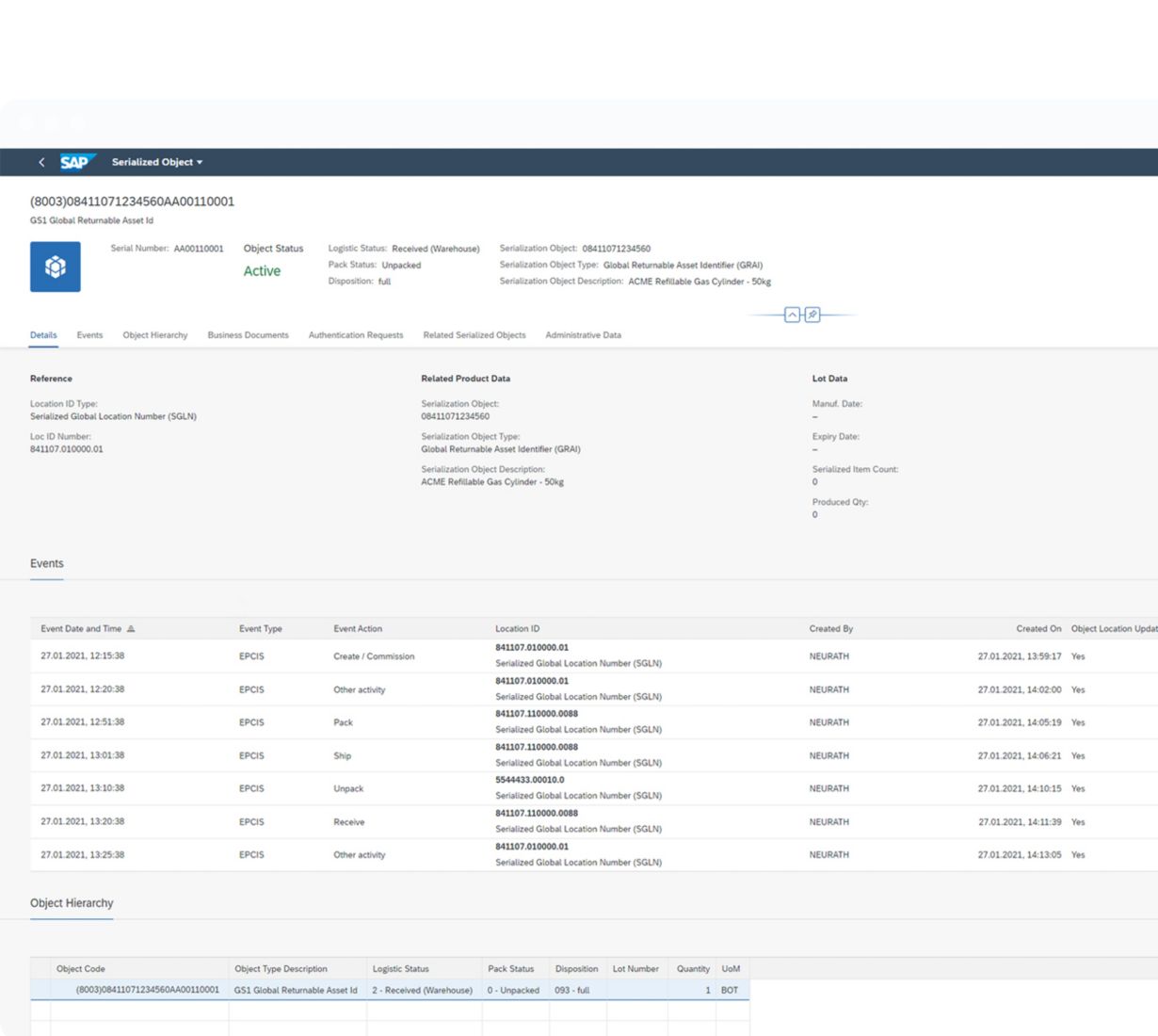The height and width of the screenshot is (1036, 1158).
Task: Click the Object Code column header
Action: coord(81,969)
